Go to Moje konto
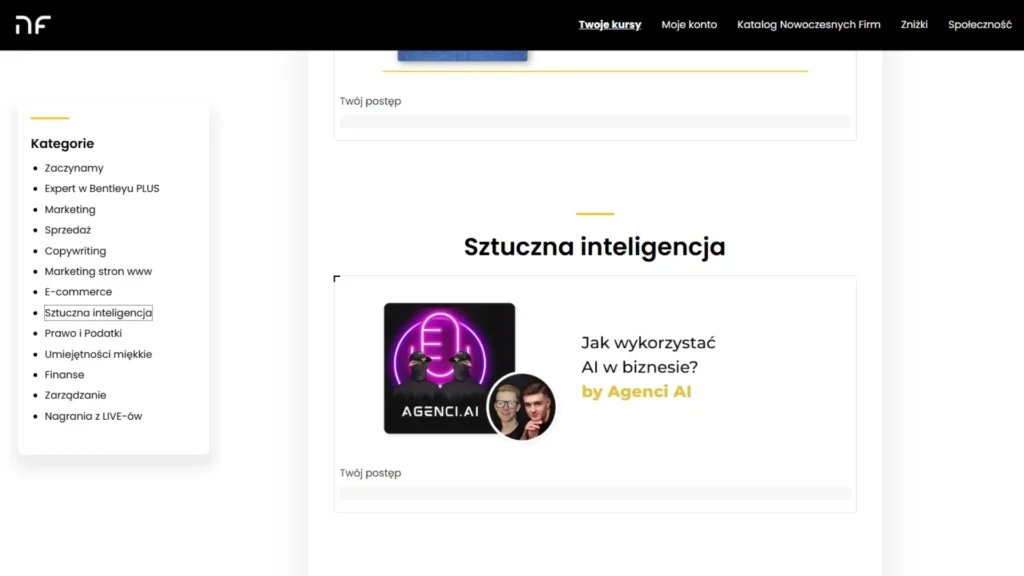This screenshot has height=576, width=1024. click(x=689, y=25)
